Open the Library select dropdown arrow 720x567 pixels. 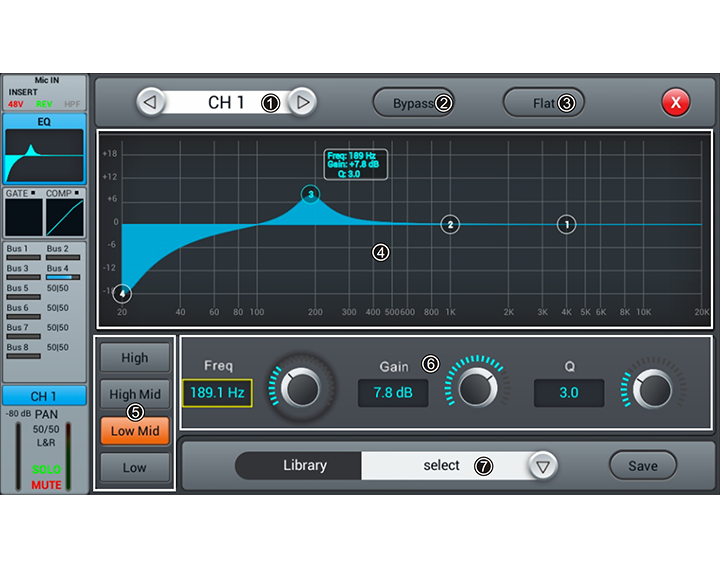(x=542, y=466)
